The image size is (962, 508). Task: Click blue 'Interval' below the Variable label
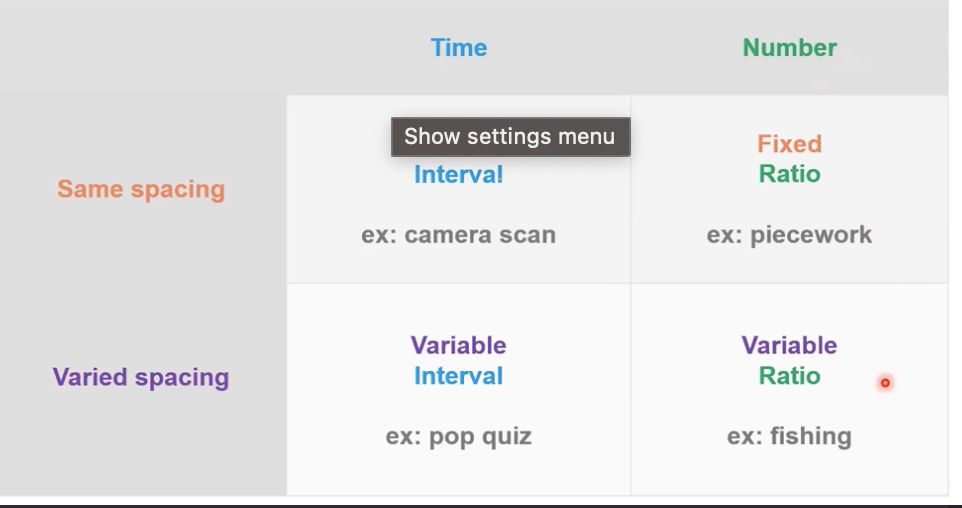point(458,376)
